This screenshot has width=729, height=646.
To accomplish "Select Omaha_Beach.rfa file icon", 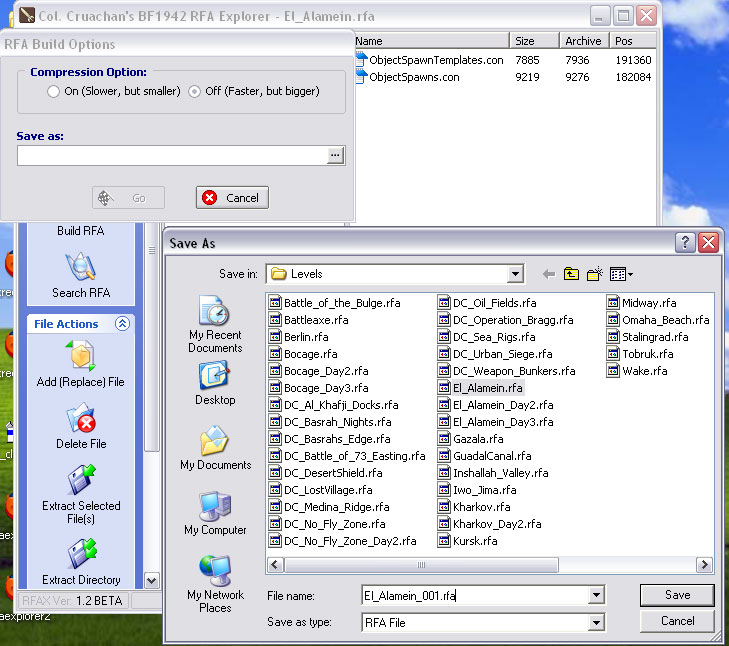I will (x=613, y=320).
